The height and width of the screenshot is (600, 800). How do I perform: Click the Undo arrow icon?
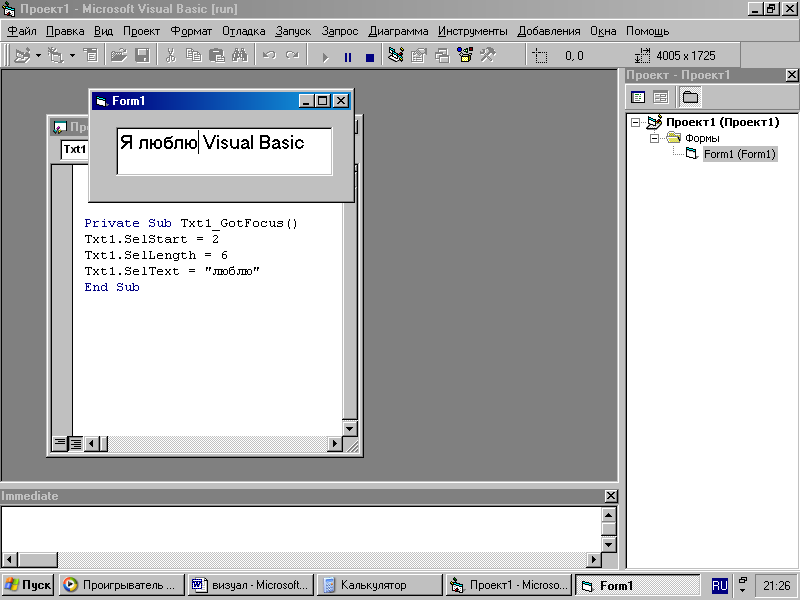[269, 55]
